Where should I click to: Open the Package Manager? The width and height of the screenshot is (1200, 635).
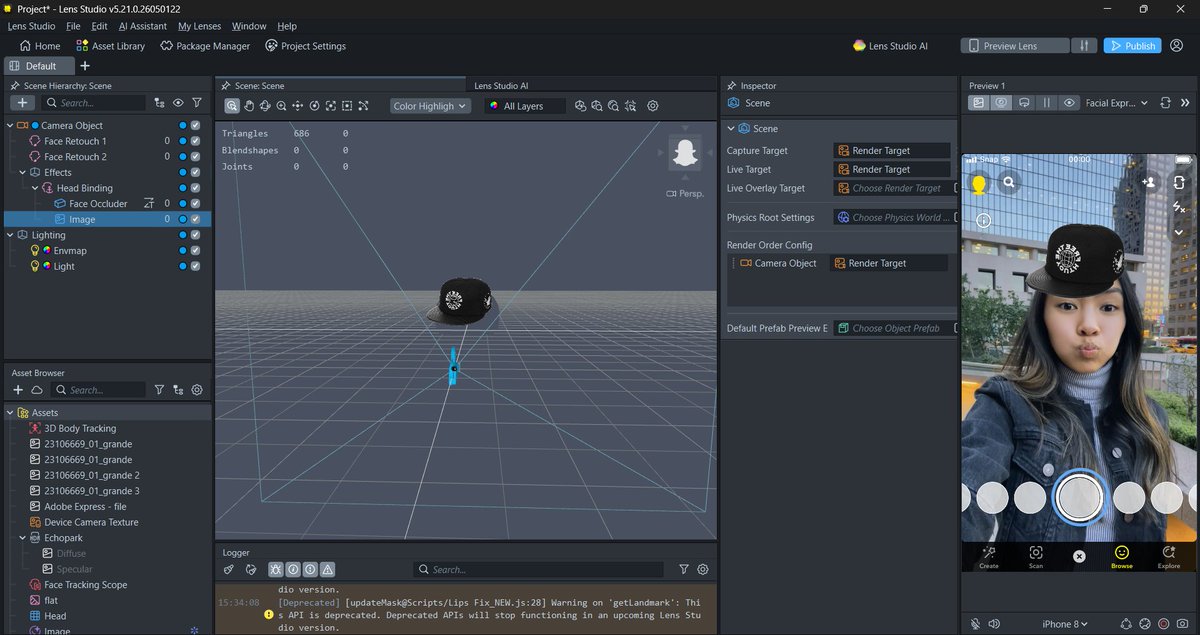tap(205, 46)
